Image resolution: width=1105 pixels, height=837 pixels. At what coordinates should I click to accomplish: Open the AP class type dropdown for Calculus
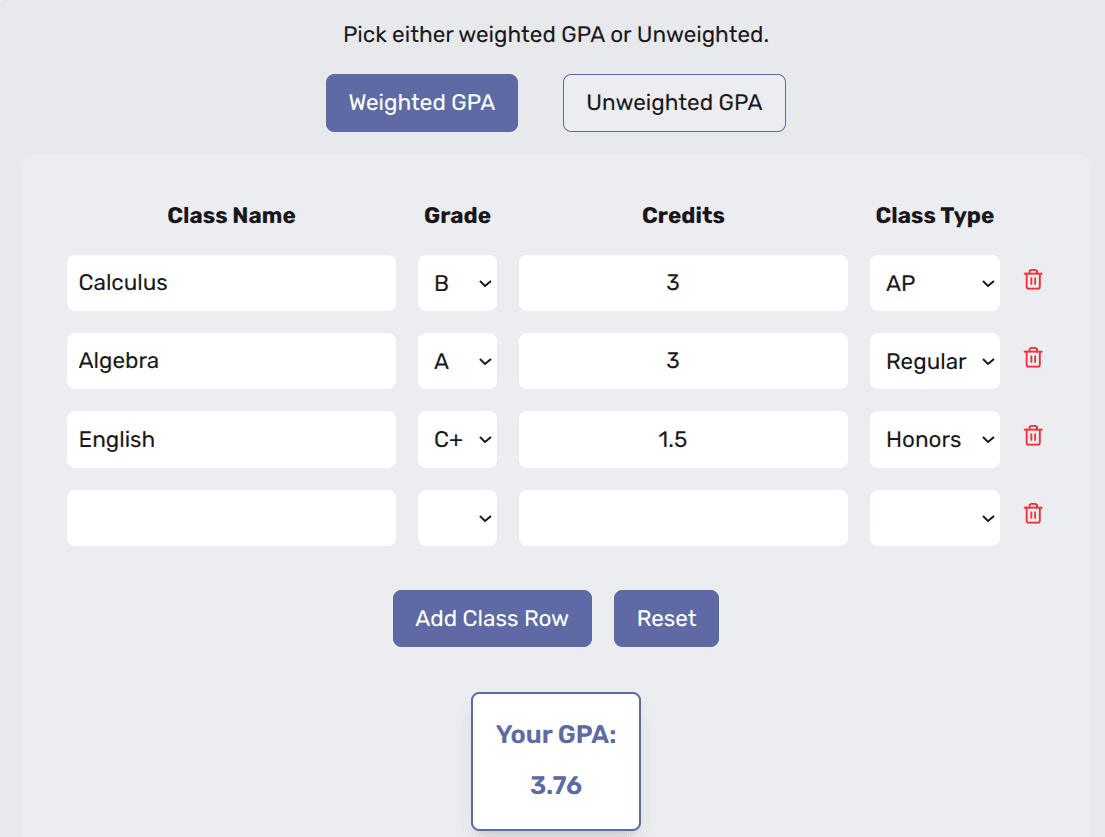pyautogui.click(x=934, y=283)
